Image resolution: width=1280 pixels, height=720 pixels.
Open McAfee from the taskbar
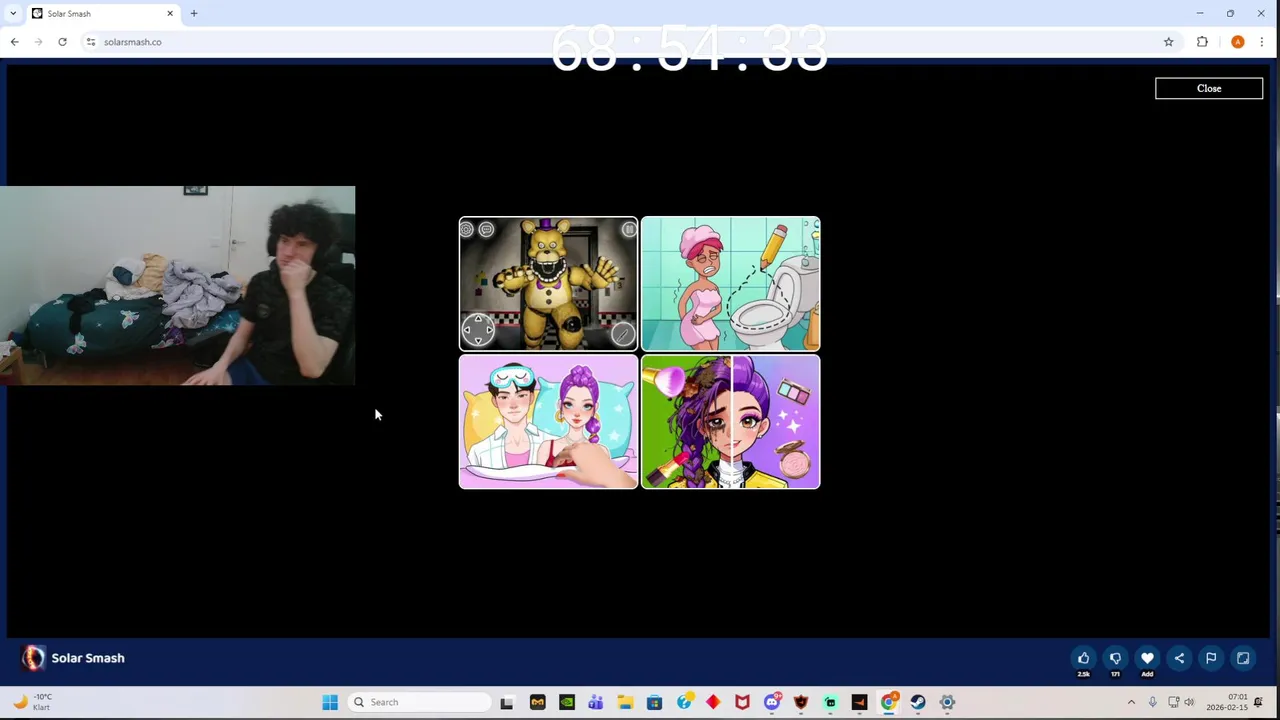click(742, 702)
